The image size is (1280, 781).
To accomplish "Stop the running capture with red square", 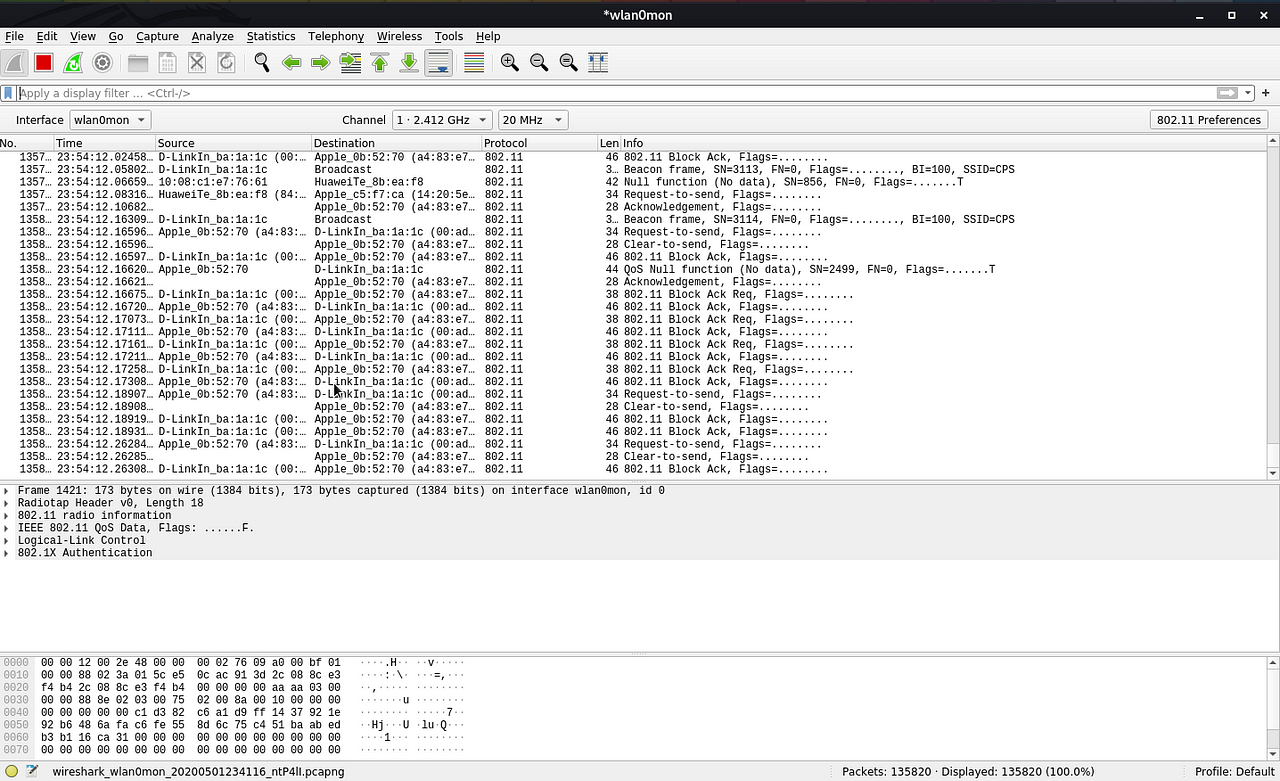I will (x=43, y=62).
